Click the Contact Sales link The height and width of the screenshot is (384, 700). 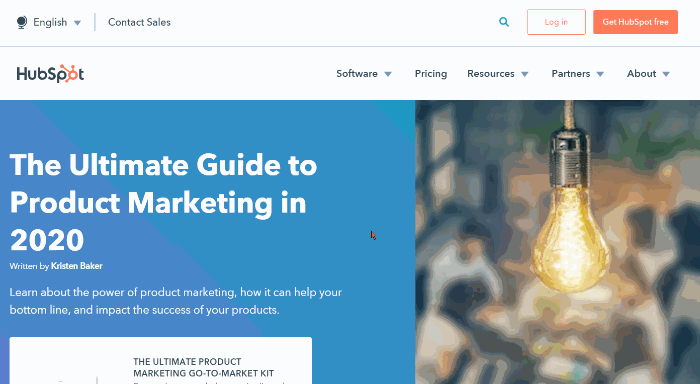point(139,22)
